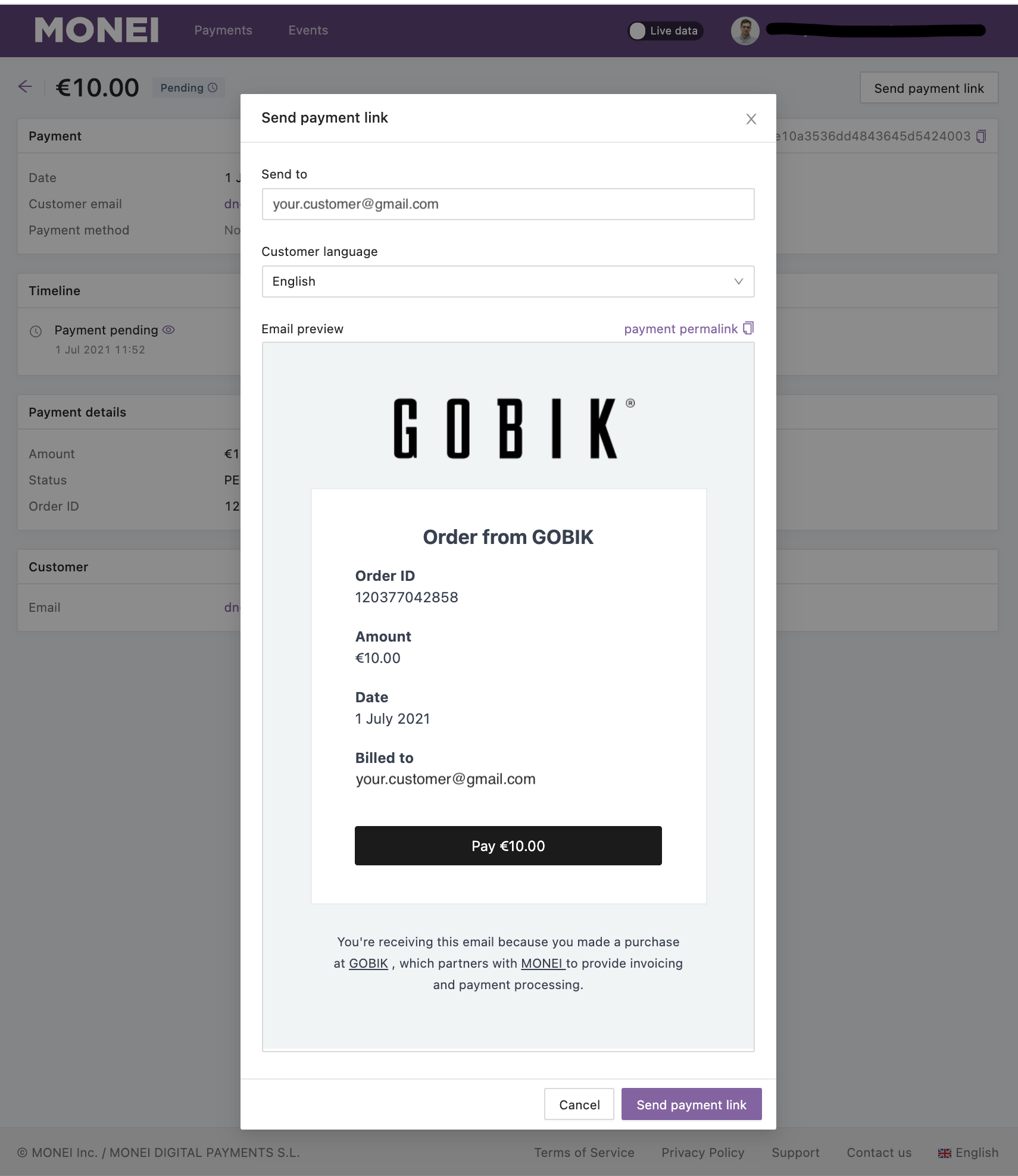This screenshot has width=1018, height=1176.
Task: Copy payment permalink with clipboard icon
Action: (748, 328)
